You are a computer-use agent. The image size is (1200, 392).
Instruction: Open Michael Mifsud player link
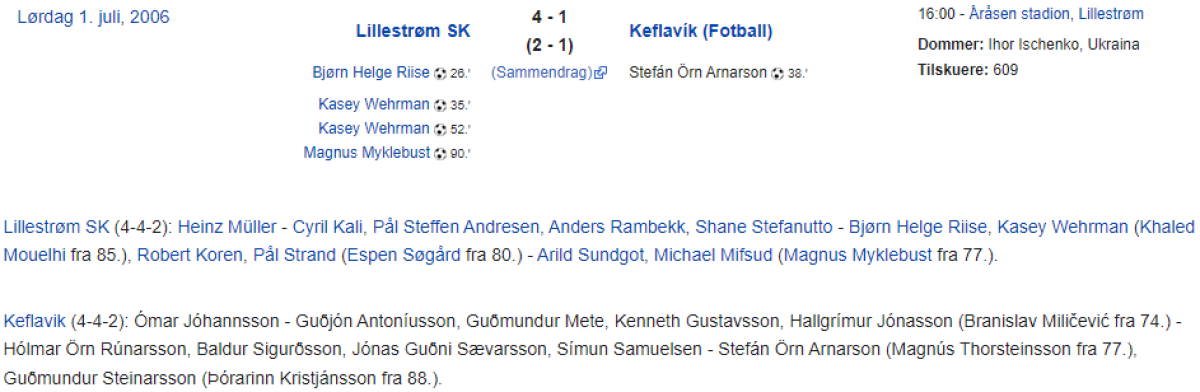(x=714, y=255)
